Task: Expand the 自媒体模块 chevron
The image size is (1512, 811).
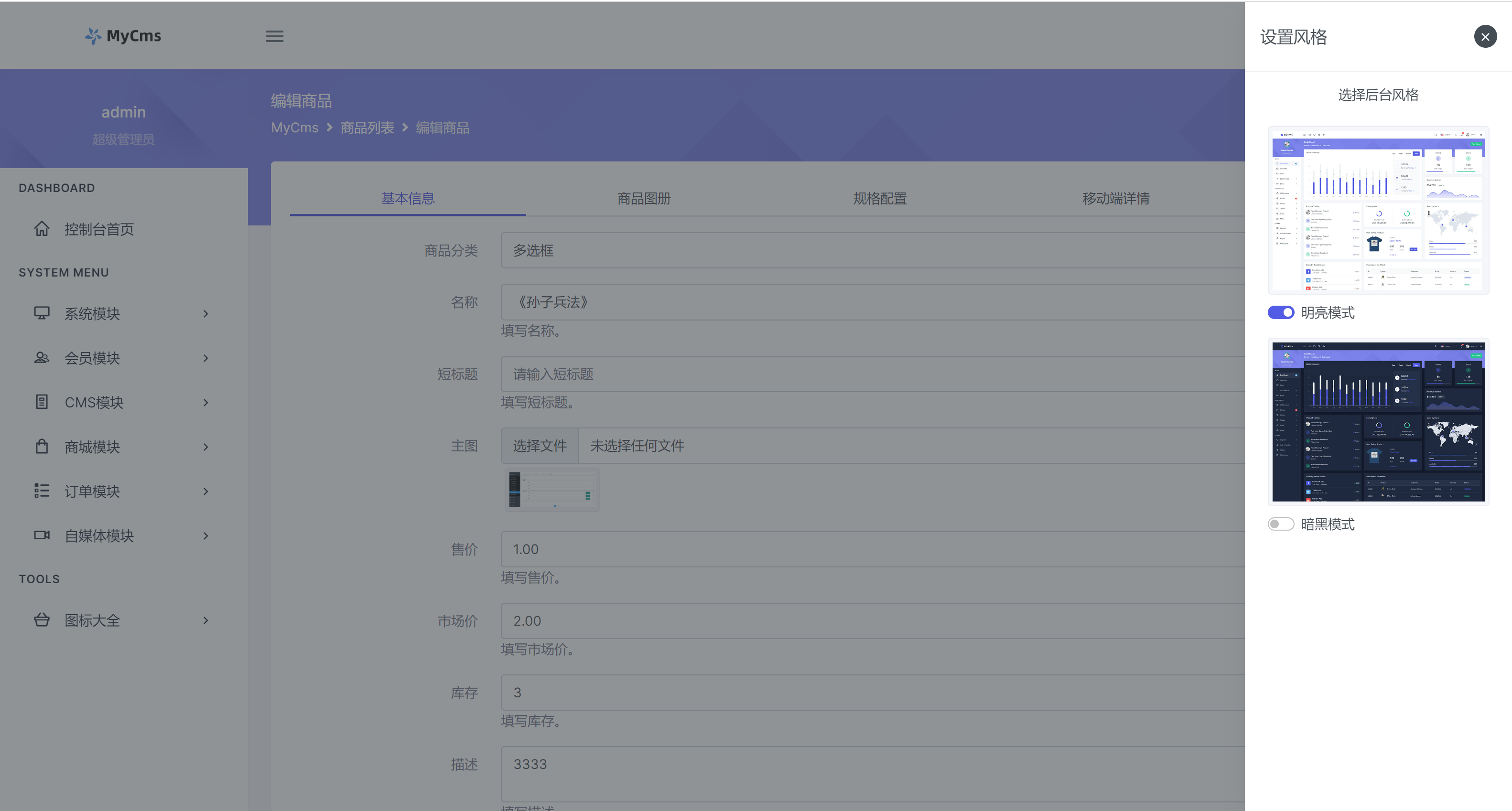Action: click(205, 536)
